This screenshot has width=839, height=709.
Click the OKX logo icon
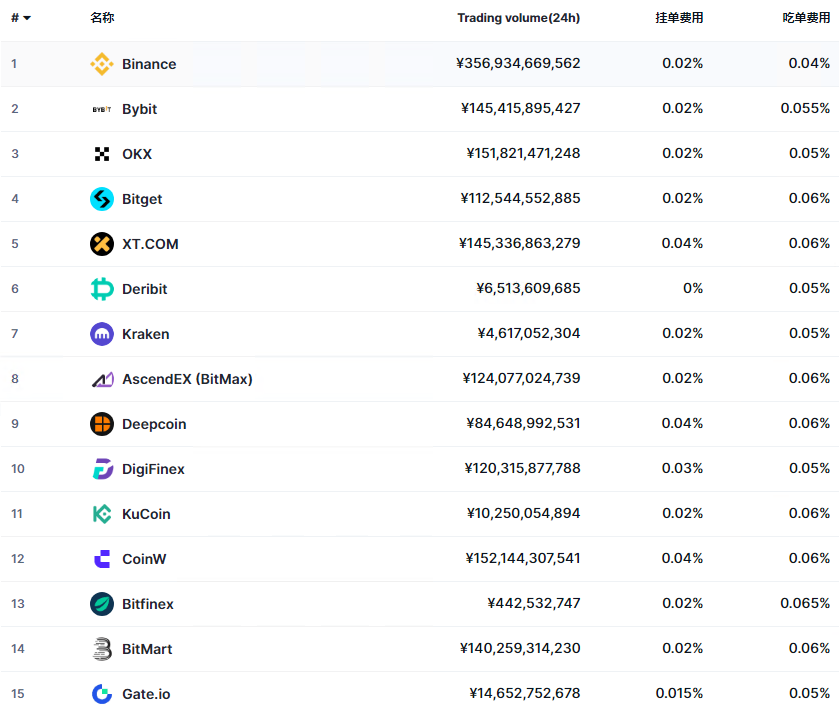click(102, 154)
